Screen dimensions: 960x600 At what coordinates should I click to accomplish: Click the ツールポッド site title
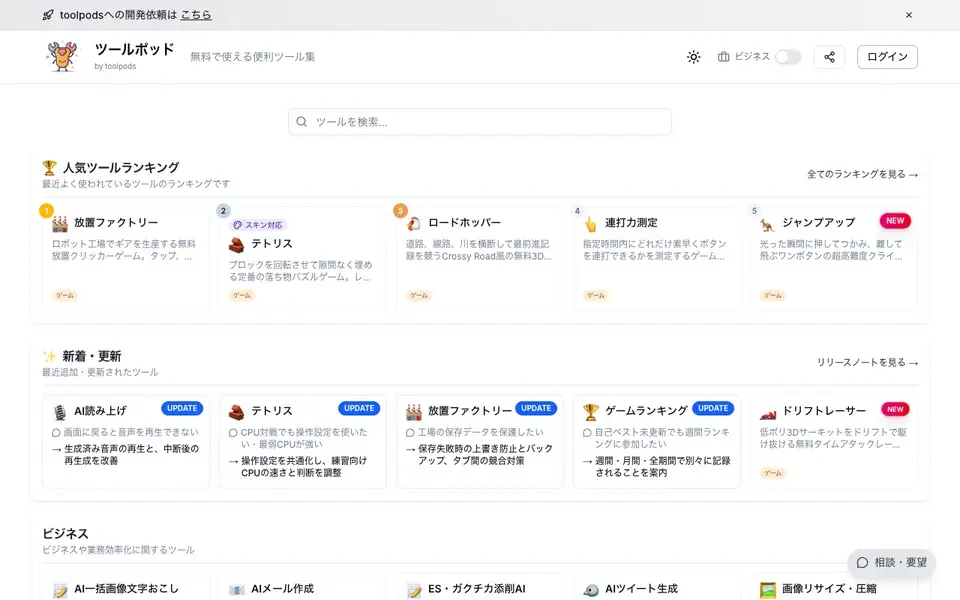134,49
